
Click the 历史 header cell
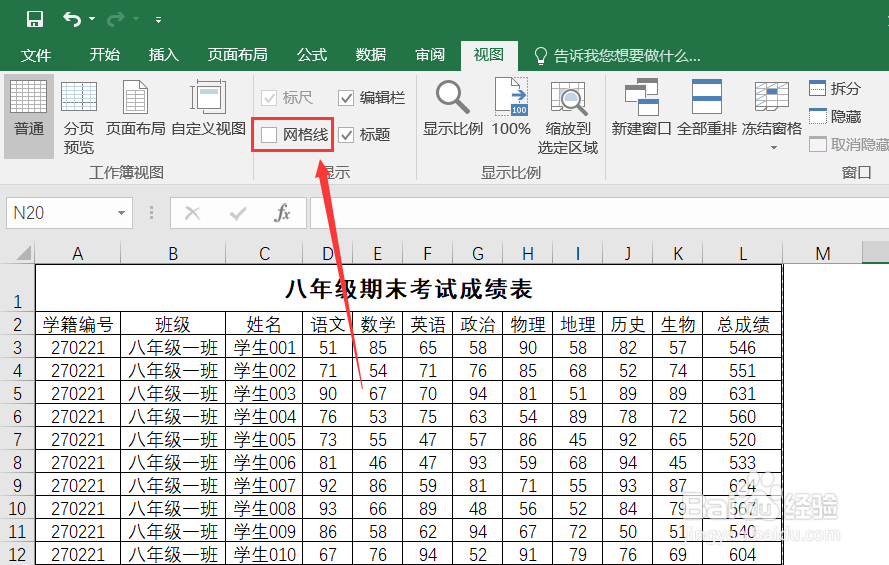pyautogui.click(x=628, y=324)
